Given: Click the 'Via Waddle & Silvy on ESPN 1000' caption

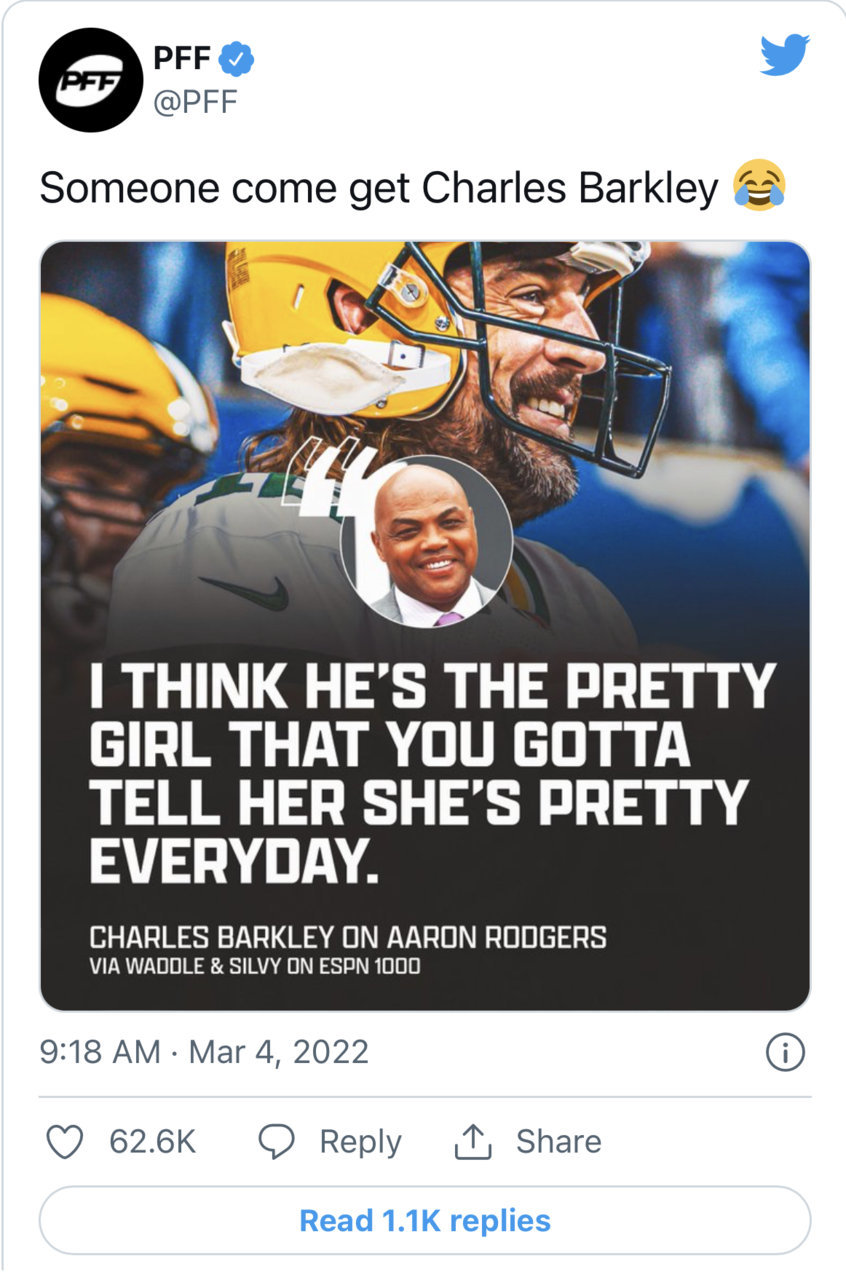Looking at the screenshot, I should point(255,967).
